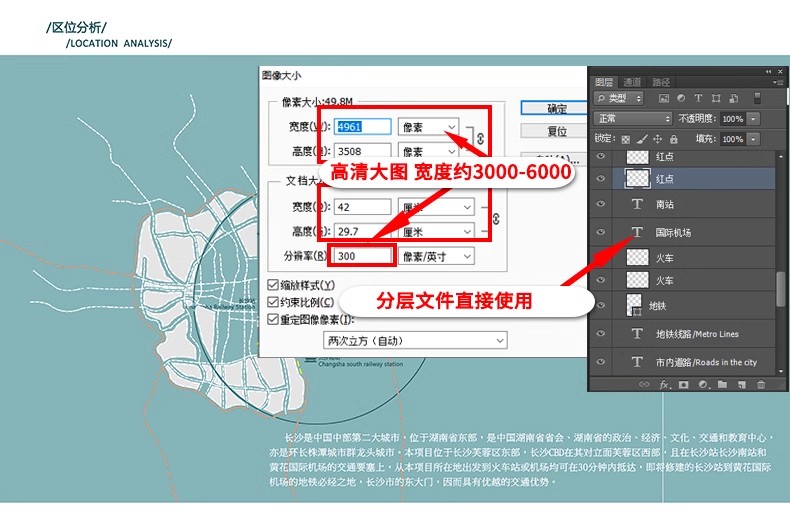
Task: Open the 类型 layer filter dropdown
Action: click(x=619, y=98)
